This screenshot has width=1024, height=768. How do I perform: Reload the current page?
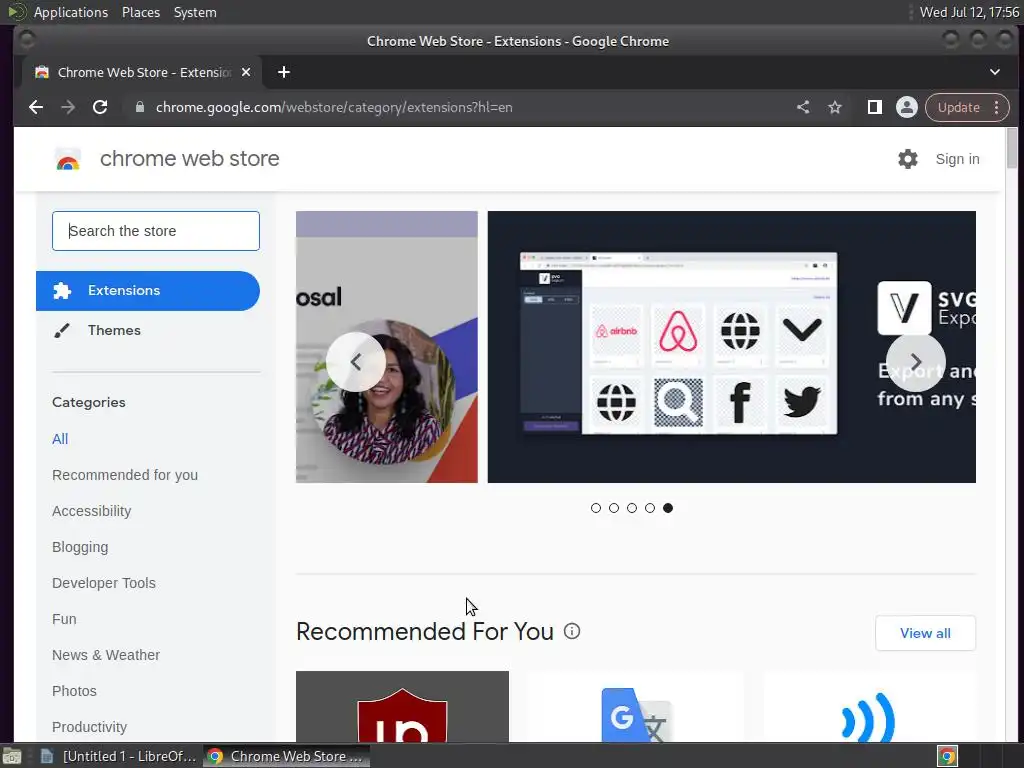[100, 107]
